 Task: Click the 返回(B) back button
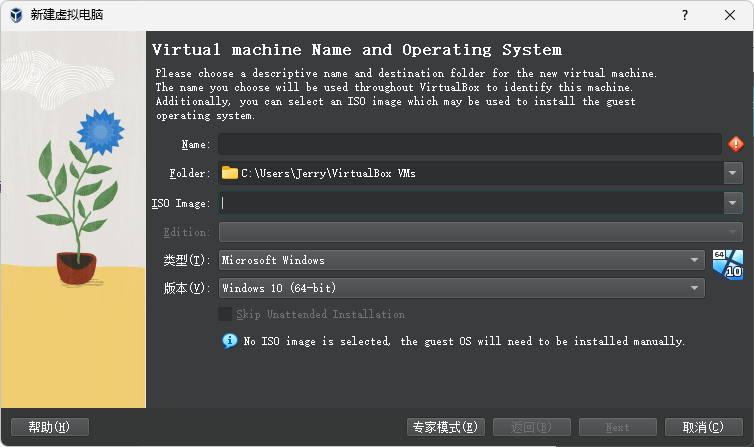(532, 427)
